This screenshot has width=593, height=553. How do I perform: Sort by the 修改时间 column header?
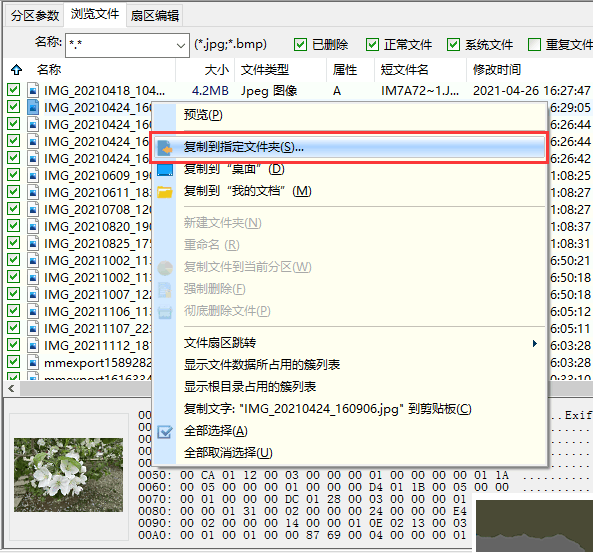530,70
